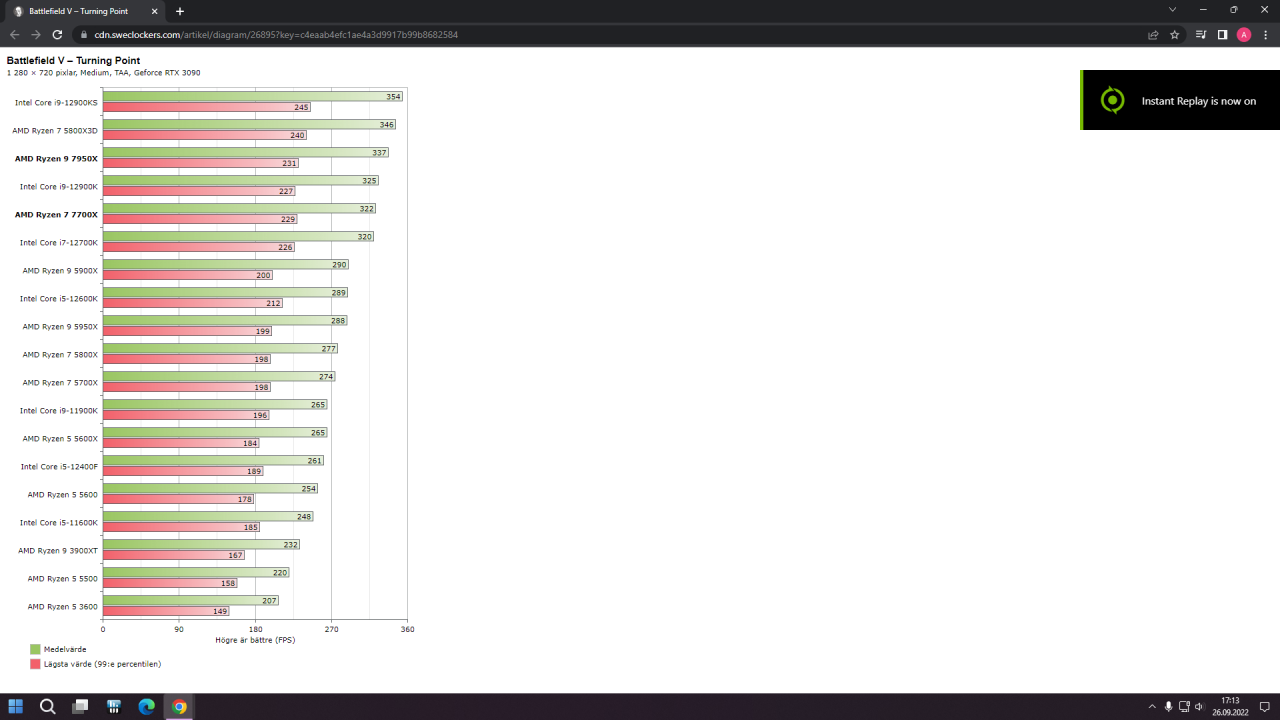Viewport: 1280px width, 720px height.
Task: Select the Battlefield V – Turning Point tab
Action: (88, 11)
